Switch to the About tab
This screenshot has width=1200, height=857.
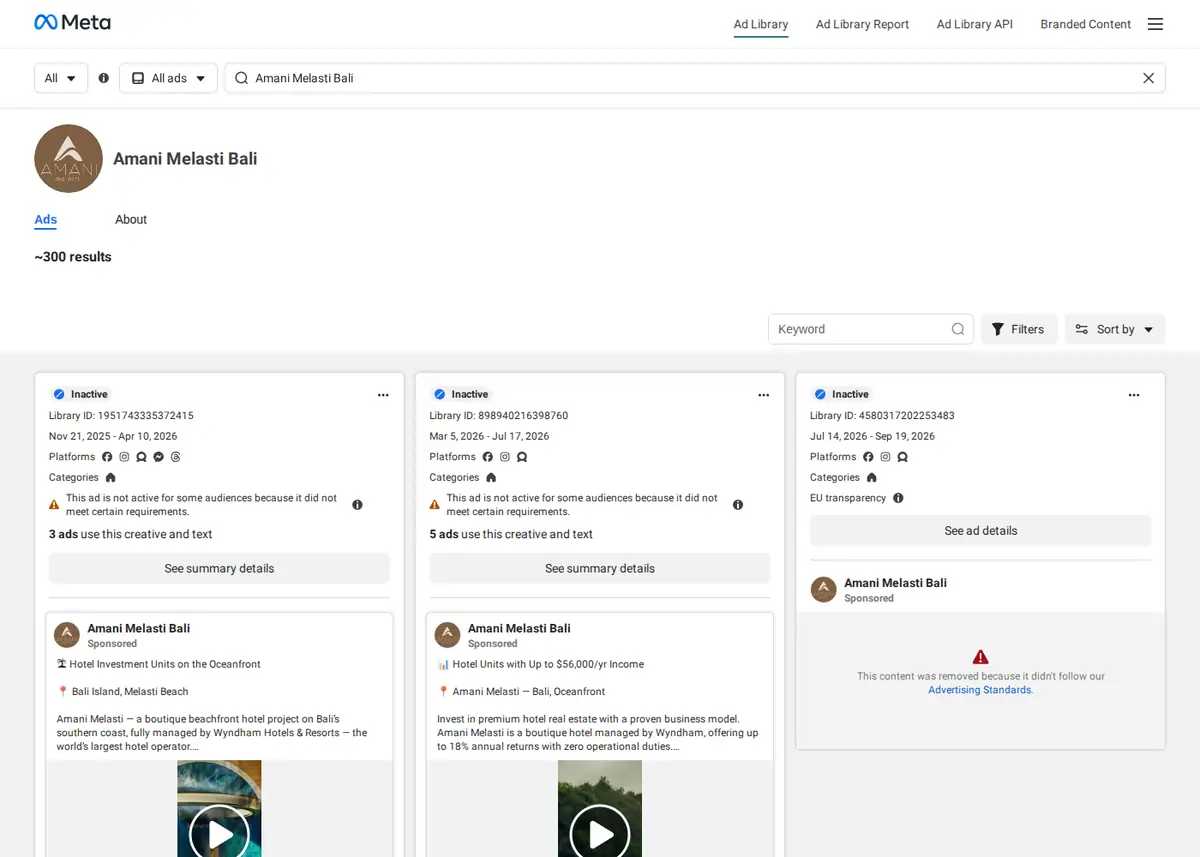131,219
